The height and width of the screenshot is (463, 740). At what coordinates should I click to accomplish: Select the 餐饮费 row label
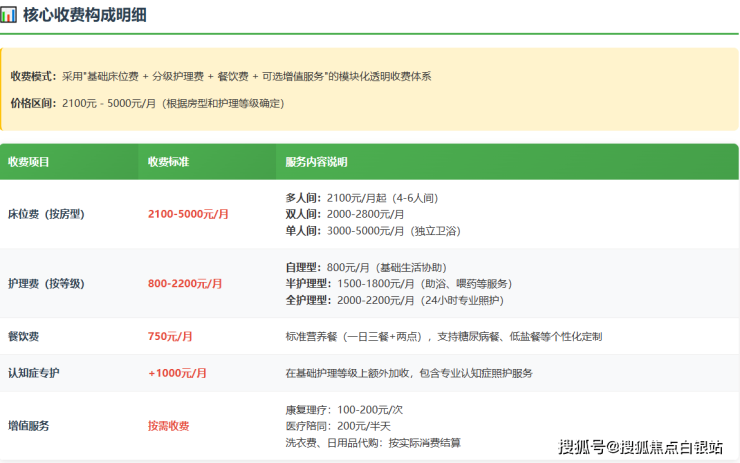[24, 337]
